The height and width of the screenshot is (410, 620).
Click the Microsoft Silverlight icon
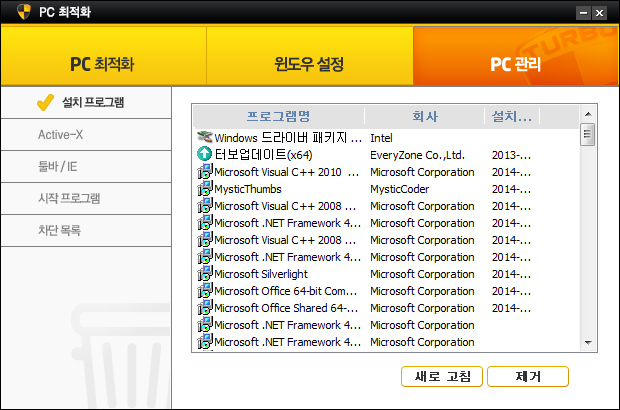pos(205,274)
